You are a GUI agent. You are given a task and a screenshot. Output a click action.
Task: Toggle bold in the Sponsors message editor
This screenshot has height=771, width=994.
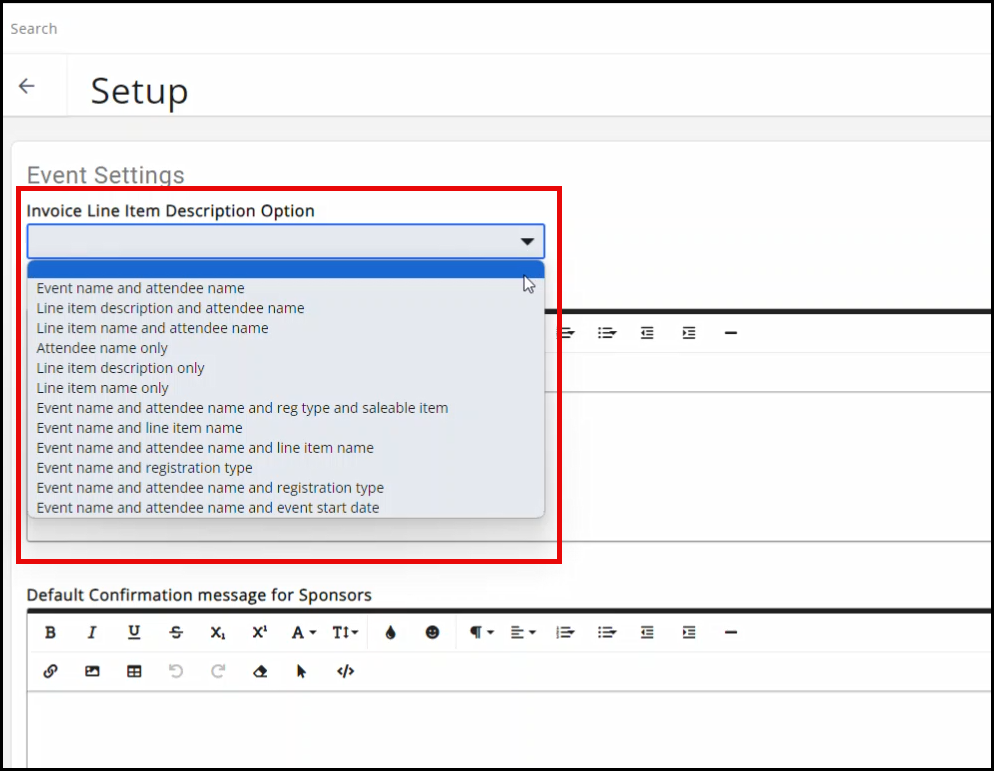(50, 632)
